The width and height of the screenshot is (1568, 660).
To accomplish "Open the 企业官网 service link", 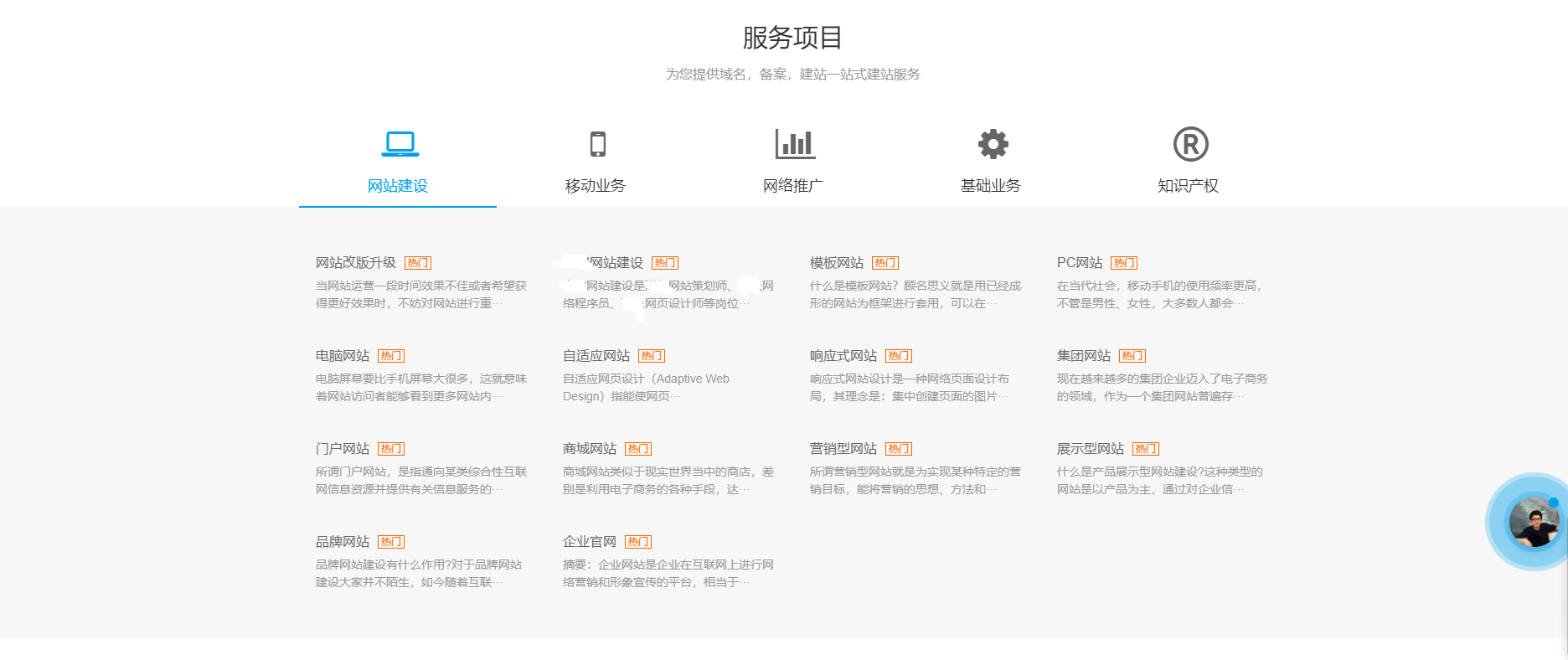I will click(x=590, y=542).
